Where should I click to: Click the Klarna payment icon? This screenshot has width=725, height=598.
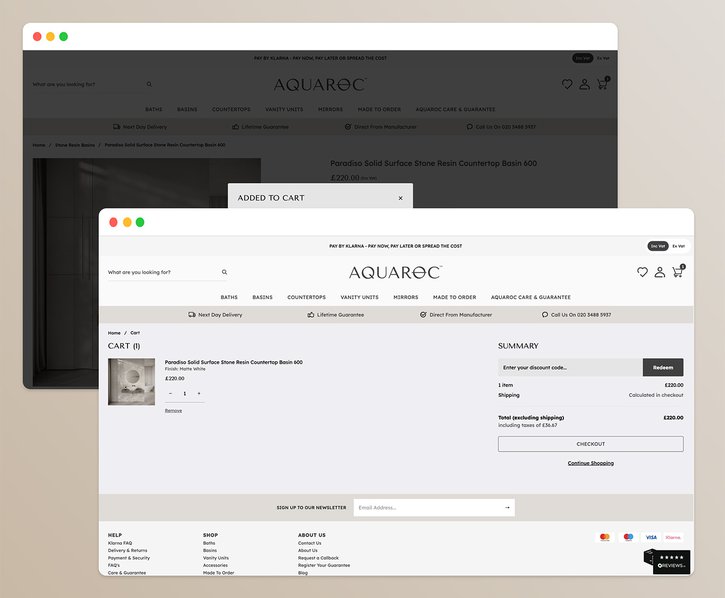pyautogui.click(x=673, y=537)
